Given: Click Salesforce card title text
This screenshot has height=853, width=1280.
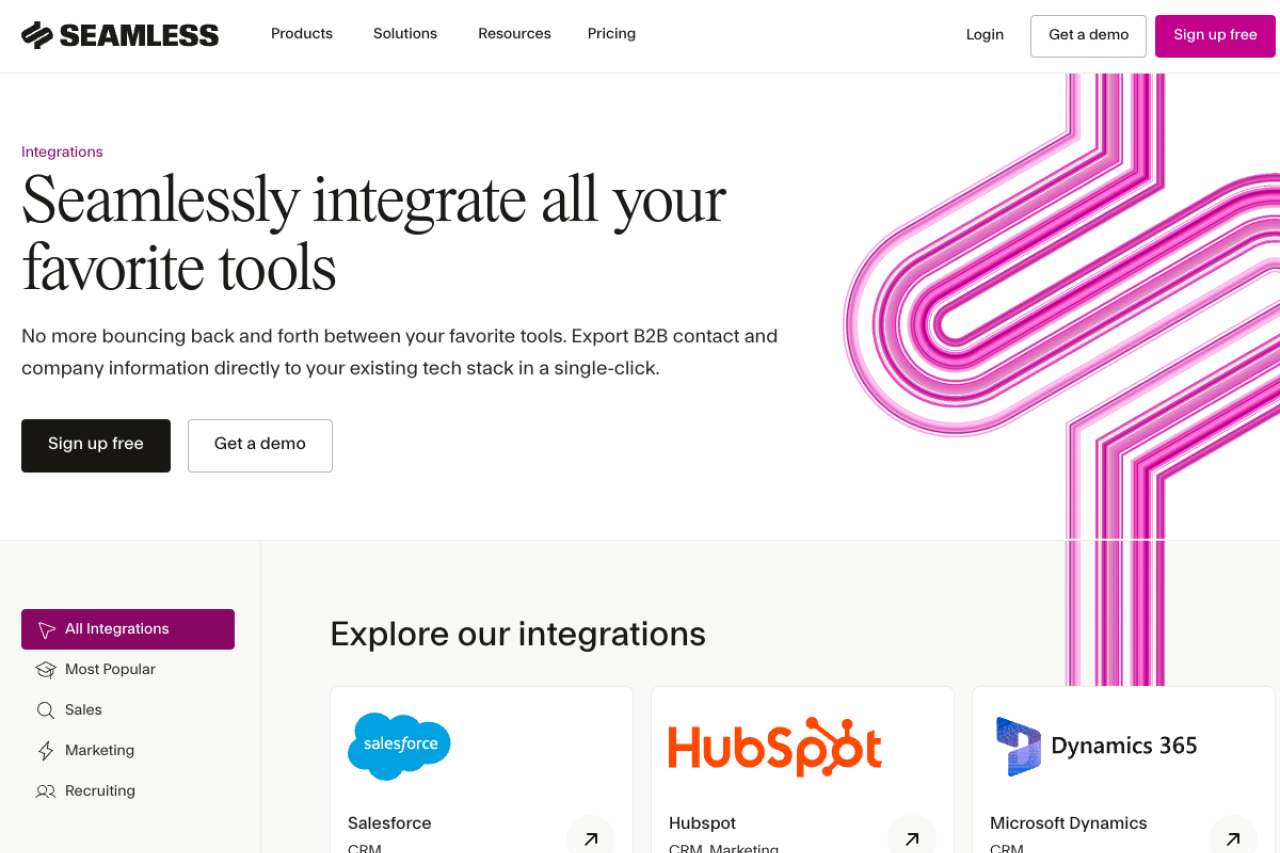Looking at the screenshot, I should [x=389, y=823].
